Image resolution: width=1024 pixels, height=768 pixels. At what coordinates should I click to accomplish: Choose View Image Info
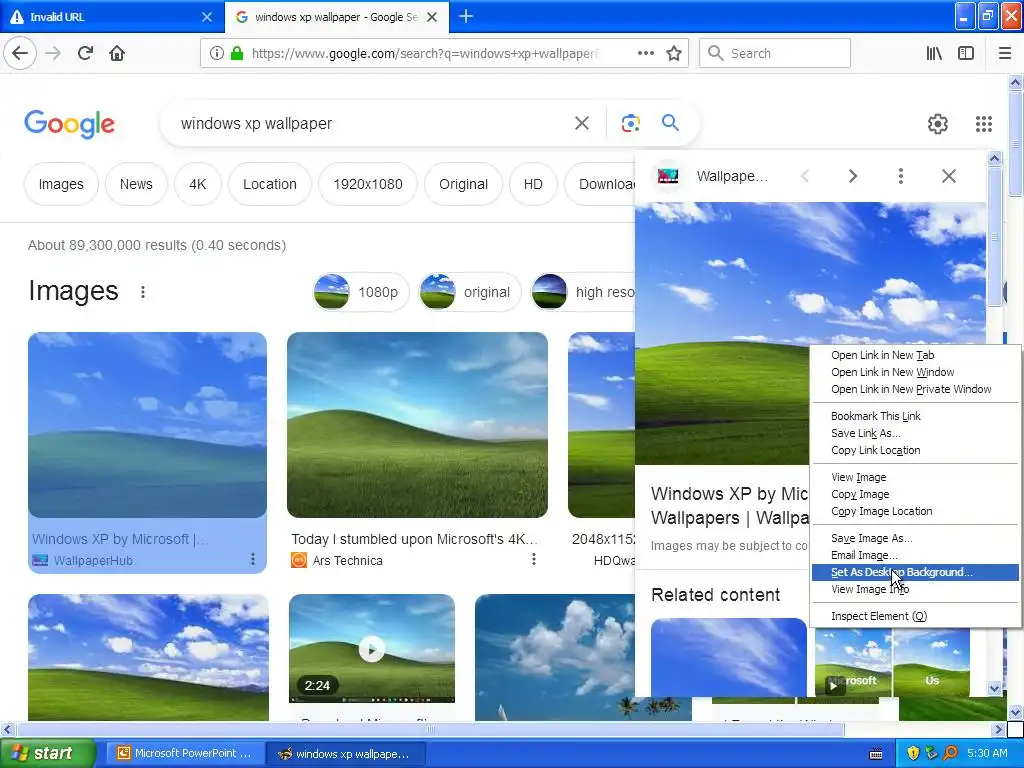(x=915, y=589)
